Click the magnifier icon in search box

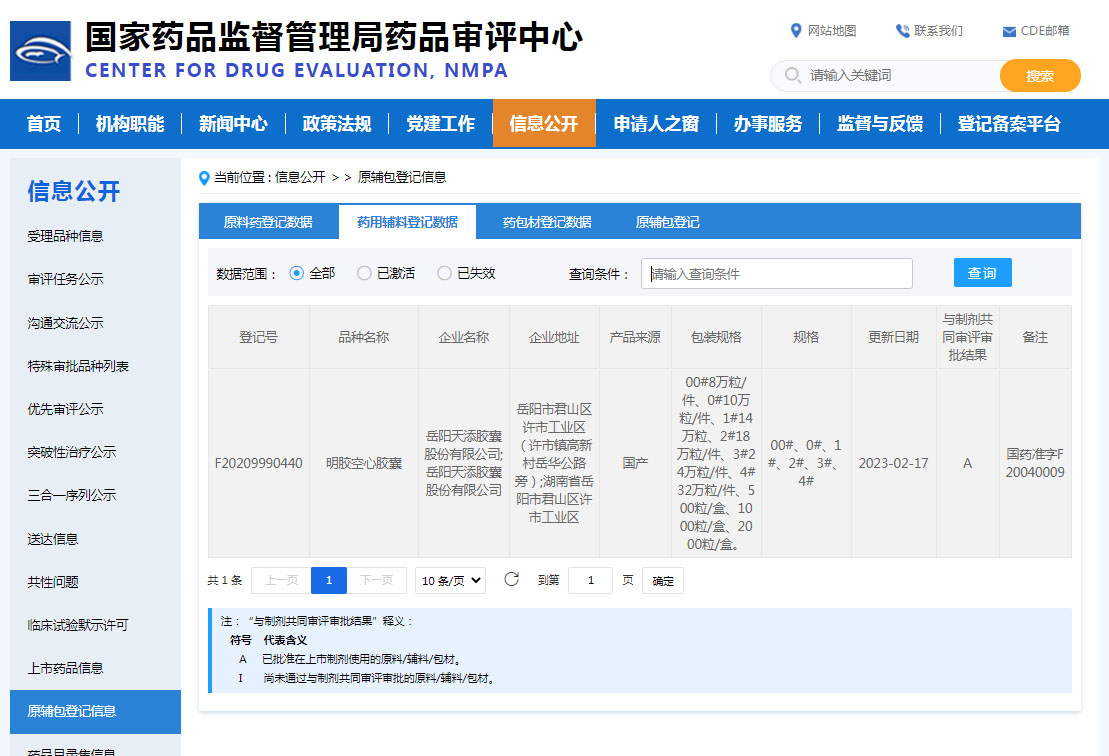(x=793, y=76)
